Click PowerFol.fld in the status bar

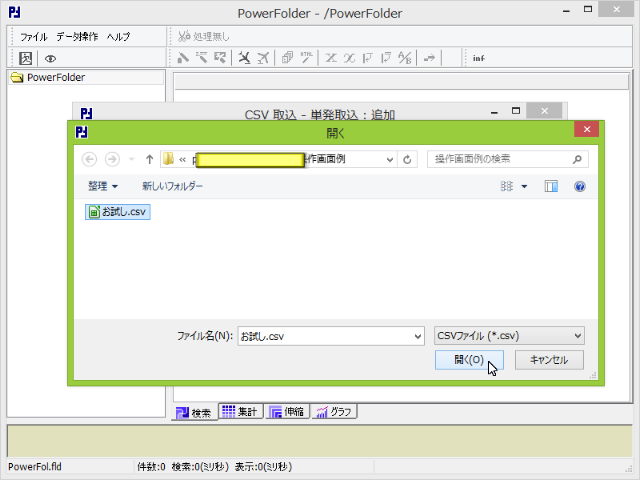[x=35, y=467]
